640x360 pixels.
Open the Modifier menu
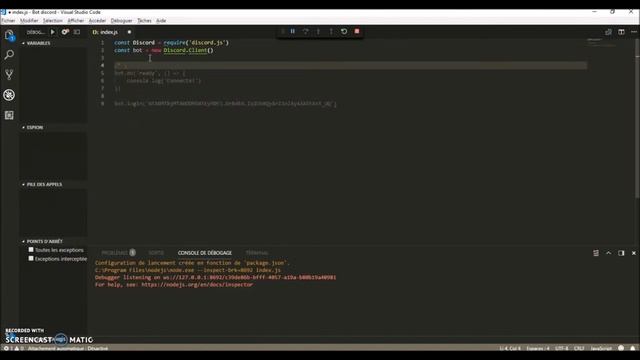point(29,20)
